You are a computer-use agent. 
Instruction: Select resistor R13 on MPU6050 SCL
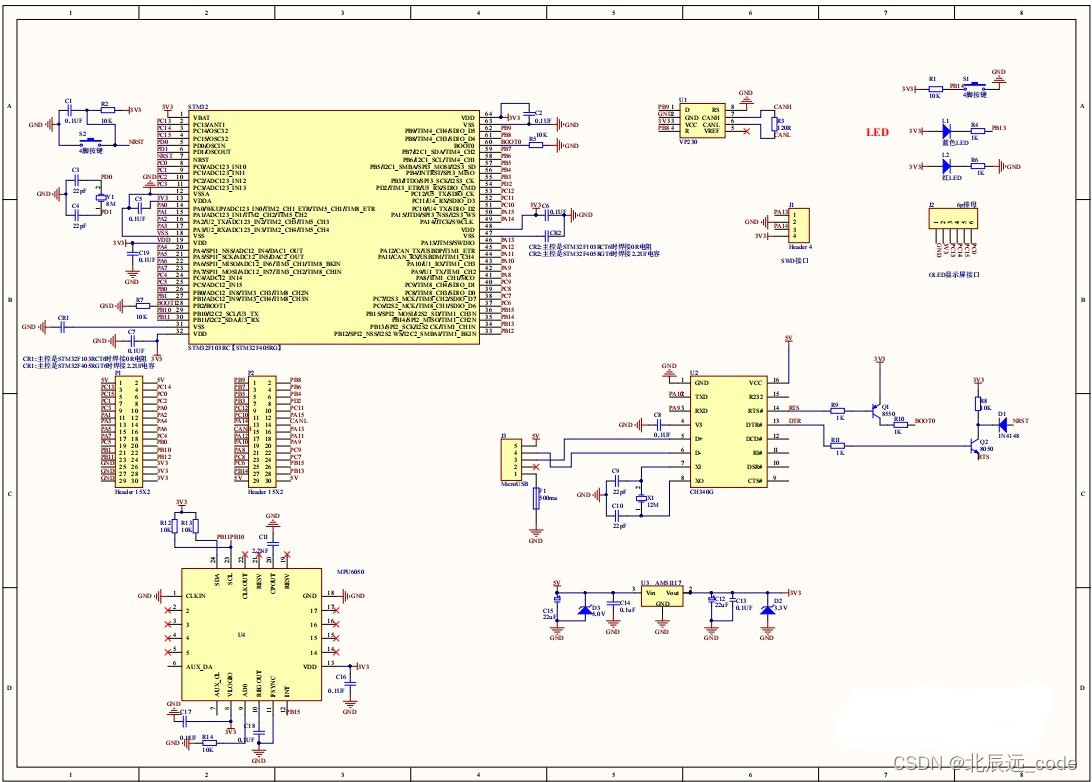tap(195, 526)
